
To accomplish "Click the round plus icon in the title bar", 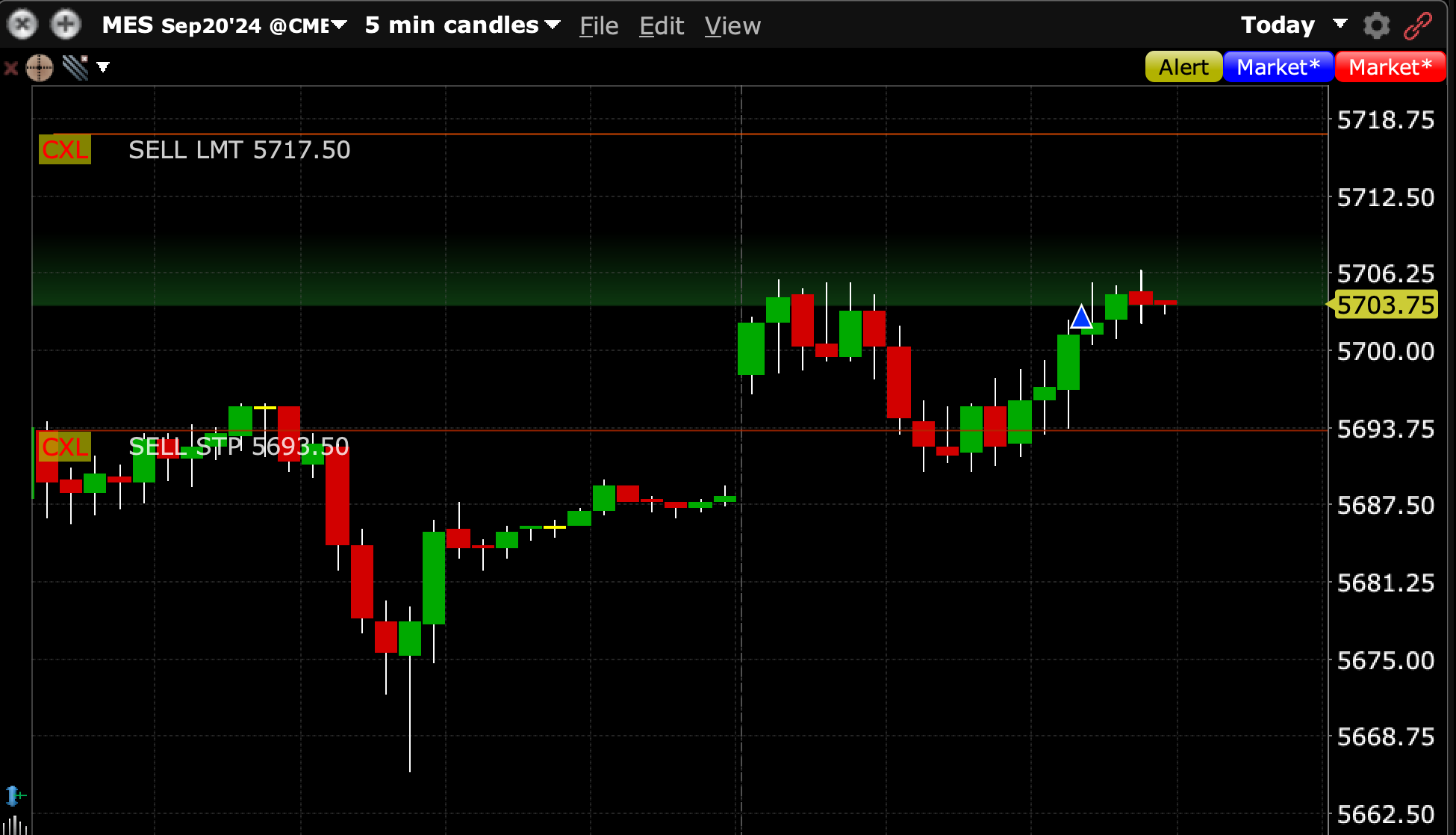I will click(66, 25).
